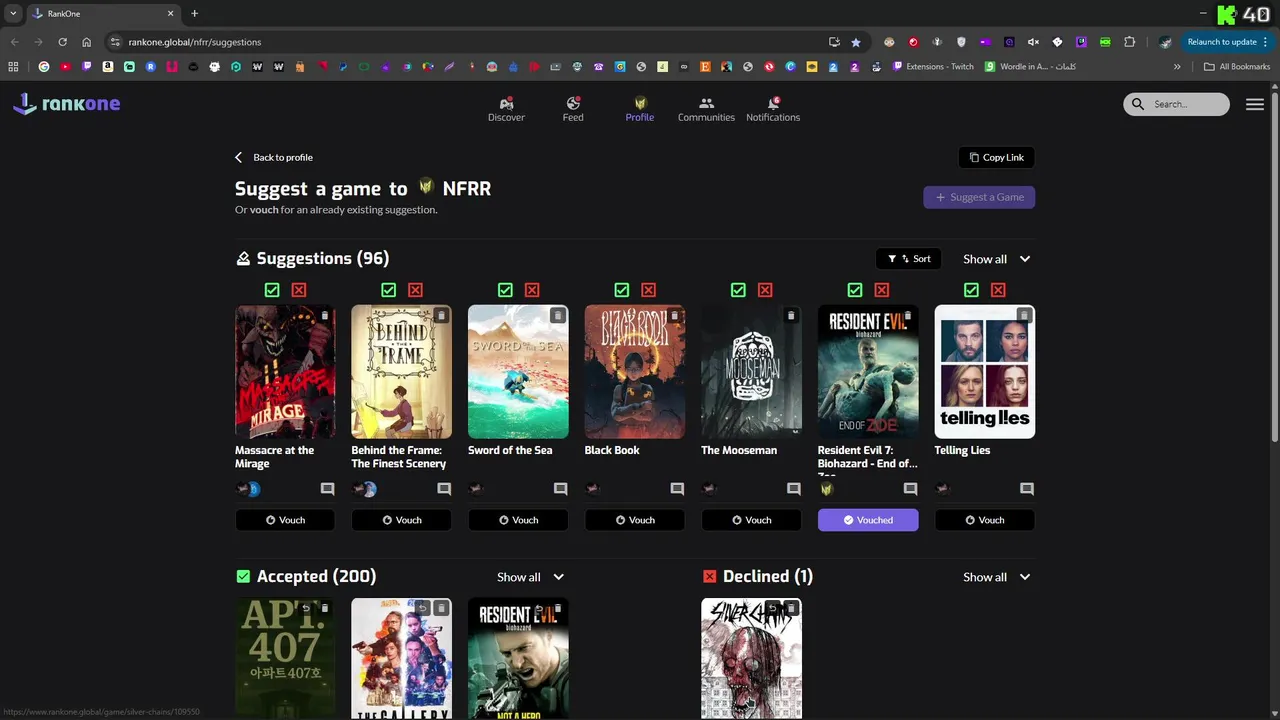Open the All Bookmarks folder

click(x=1237, y=67)
